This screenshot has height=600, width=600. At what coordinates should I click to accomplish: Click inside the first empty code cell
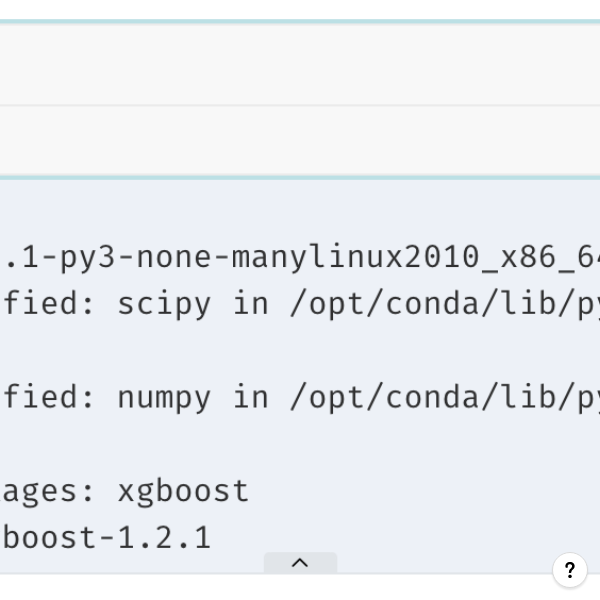(300, 64)
